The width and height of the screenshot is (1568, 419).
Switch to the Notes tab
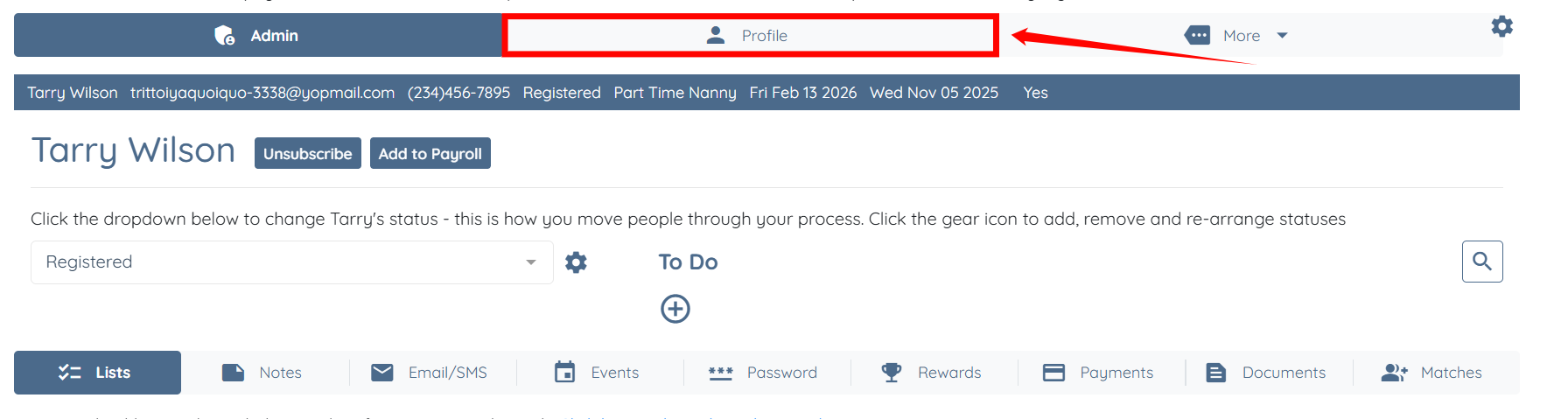[x=262, y=373]
